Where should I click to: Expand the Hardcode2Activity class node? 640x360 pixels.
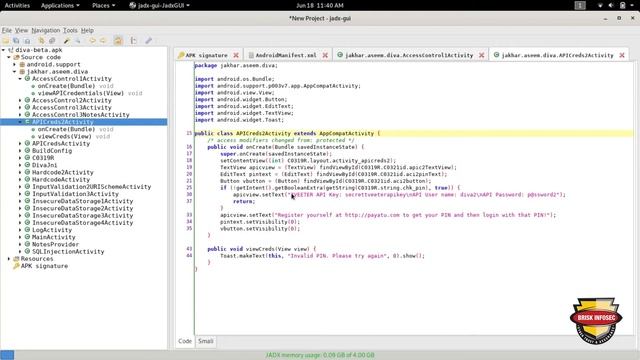(20, 172)
